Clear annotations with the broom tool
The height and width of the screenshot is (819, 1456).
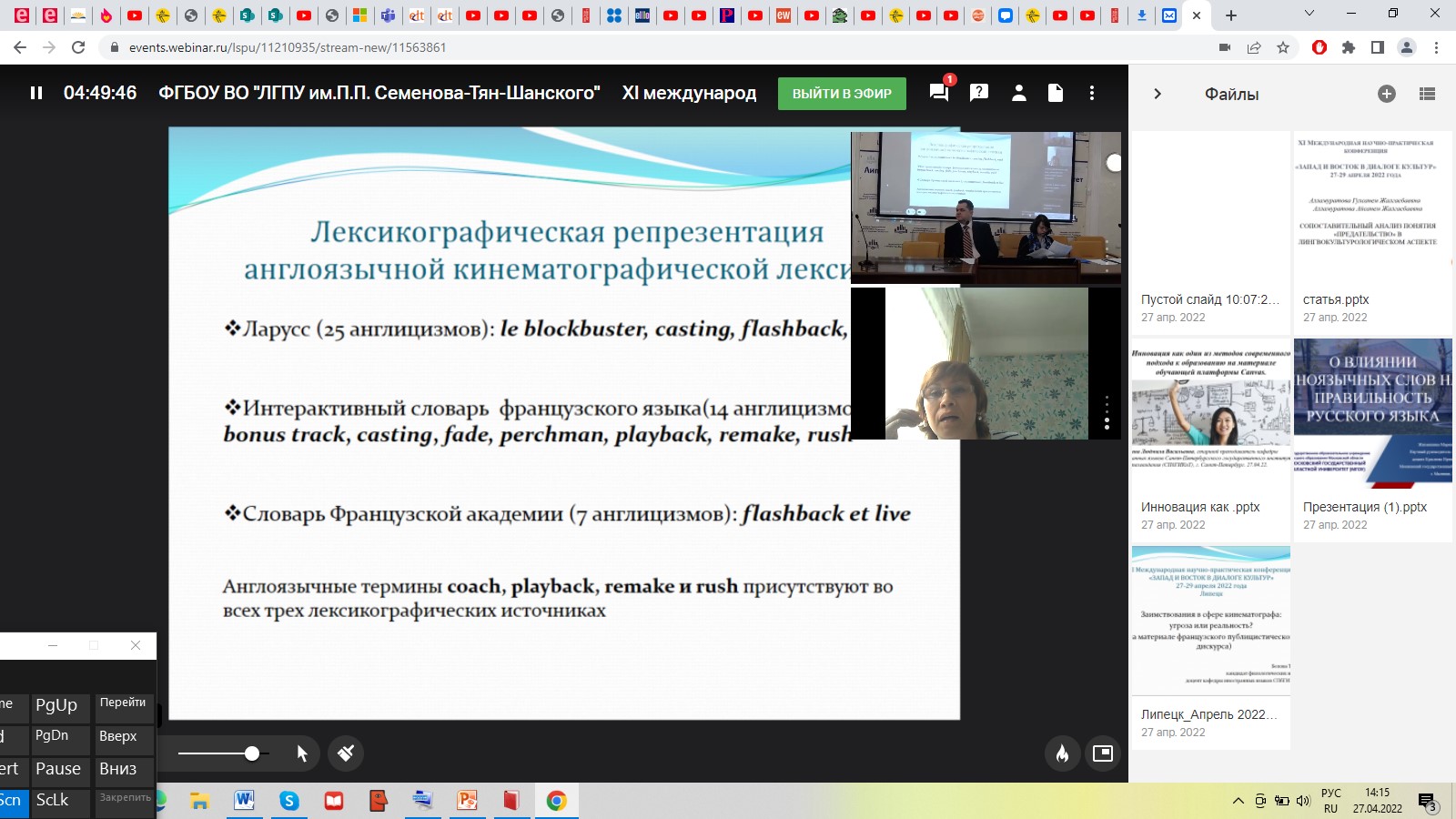pyautogui.click(x=346, y=753)
